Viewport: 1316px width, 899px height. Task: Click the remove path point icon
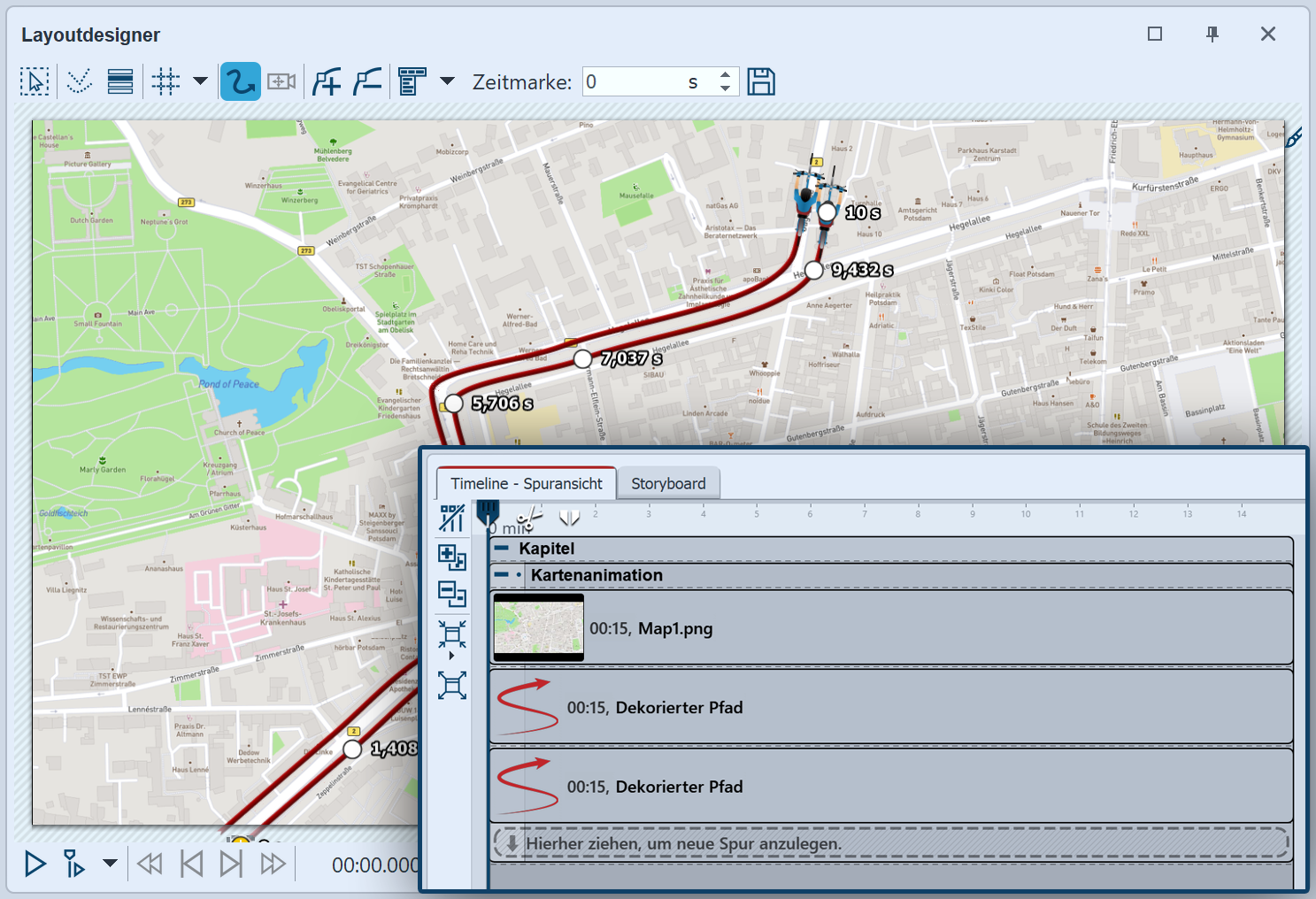[367, 81]
